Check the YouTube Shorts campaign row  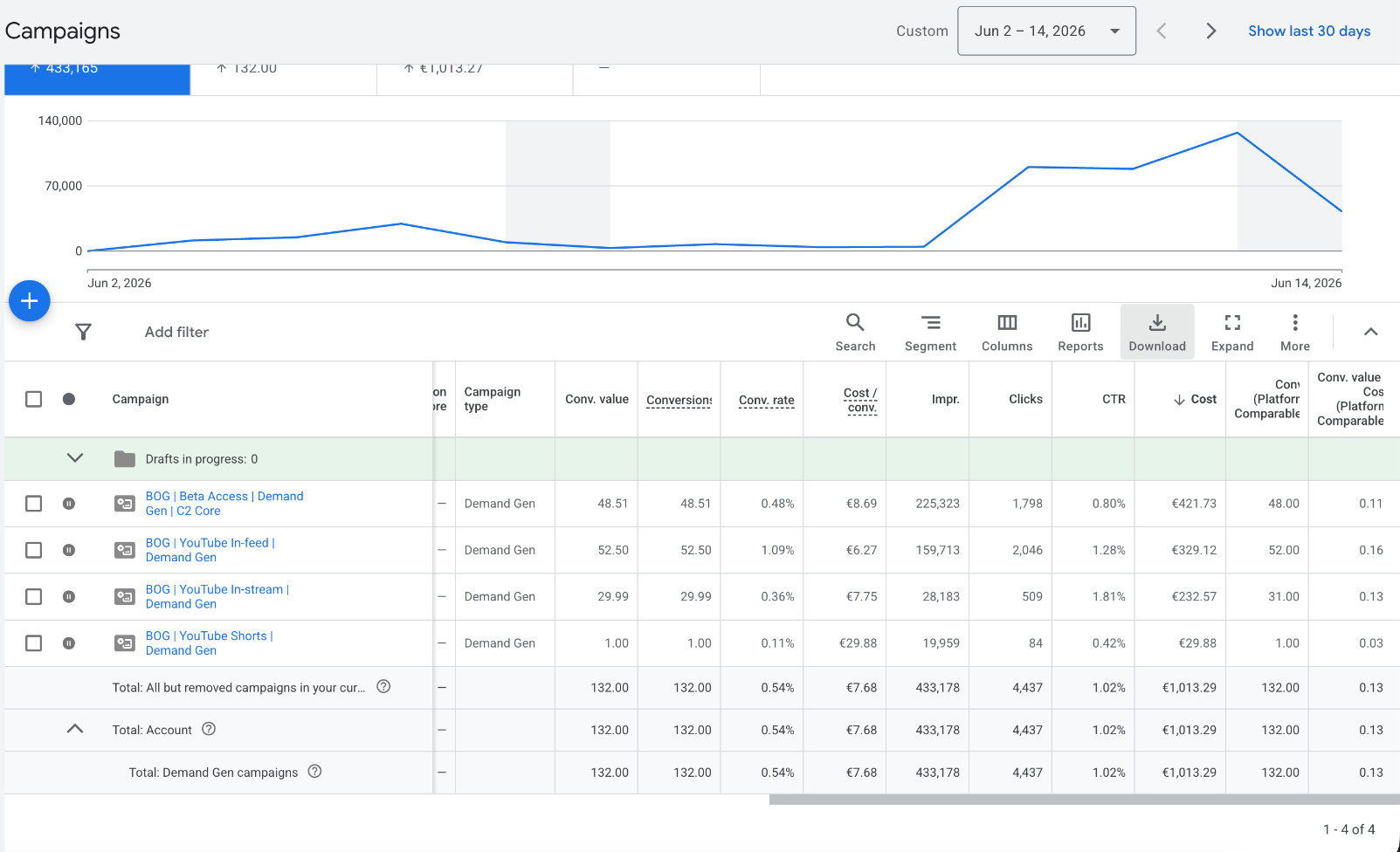(34, 643)
